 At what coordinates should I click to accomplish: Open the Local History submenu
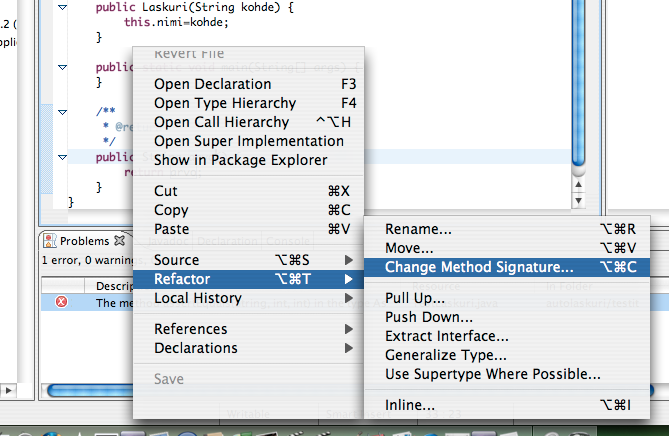click(x=249, y=298)
